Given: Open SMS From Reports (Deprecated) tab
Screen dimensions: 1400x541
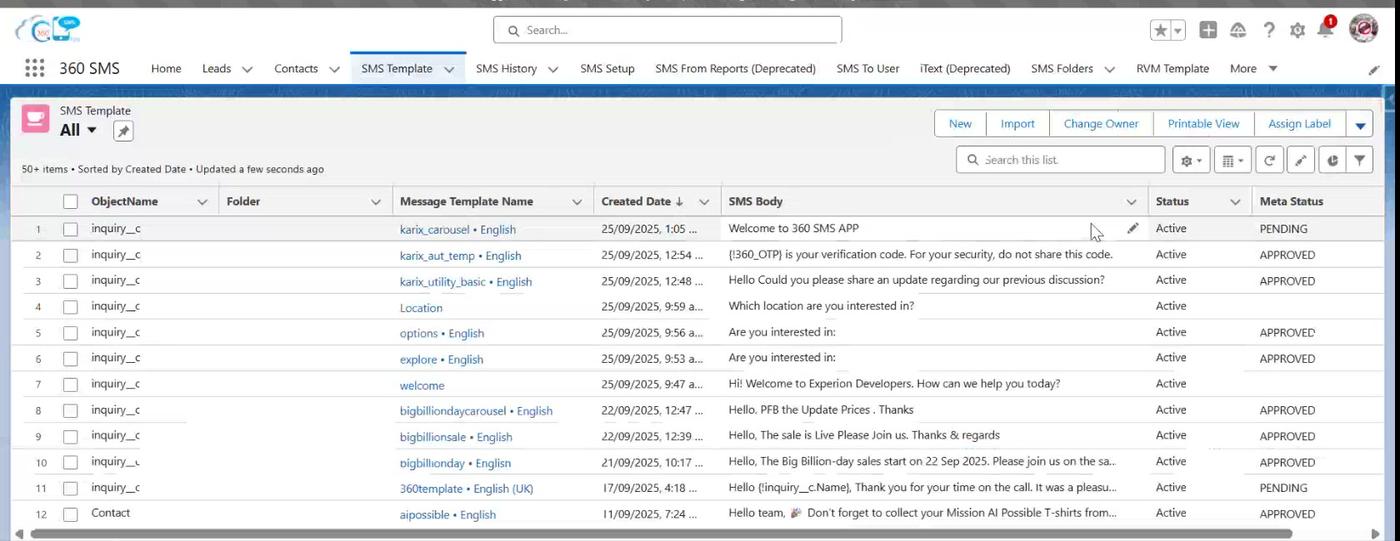Looking at the screenshot, I should [x=735, y=69].
